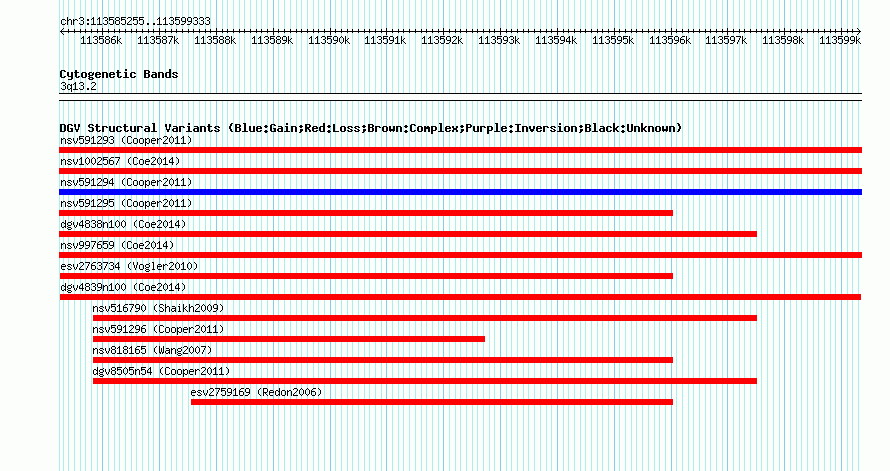The image size is (890, 471).
Task: Open the esv2763734 (Vogler2010) variant label
Action: (129, 266)
